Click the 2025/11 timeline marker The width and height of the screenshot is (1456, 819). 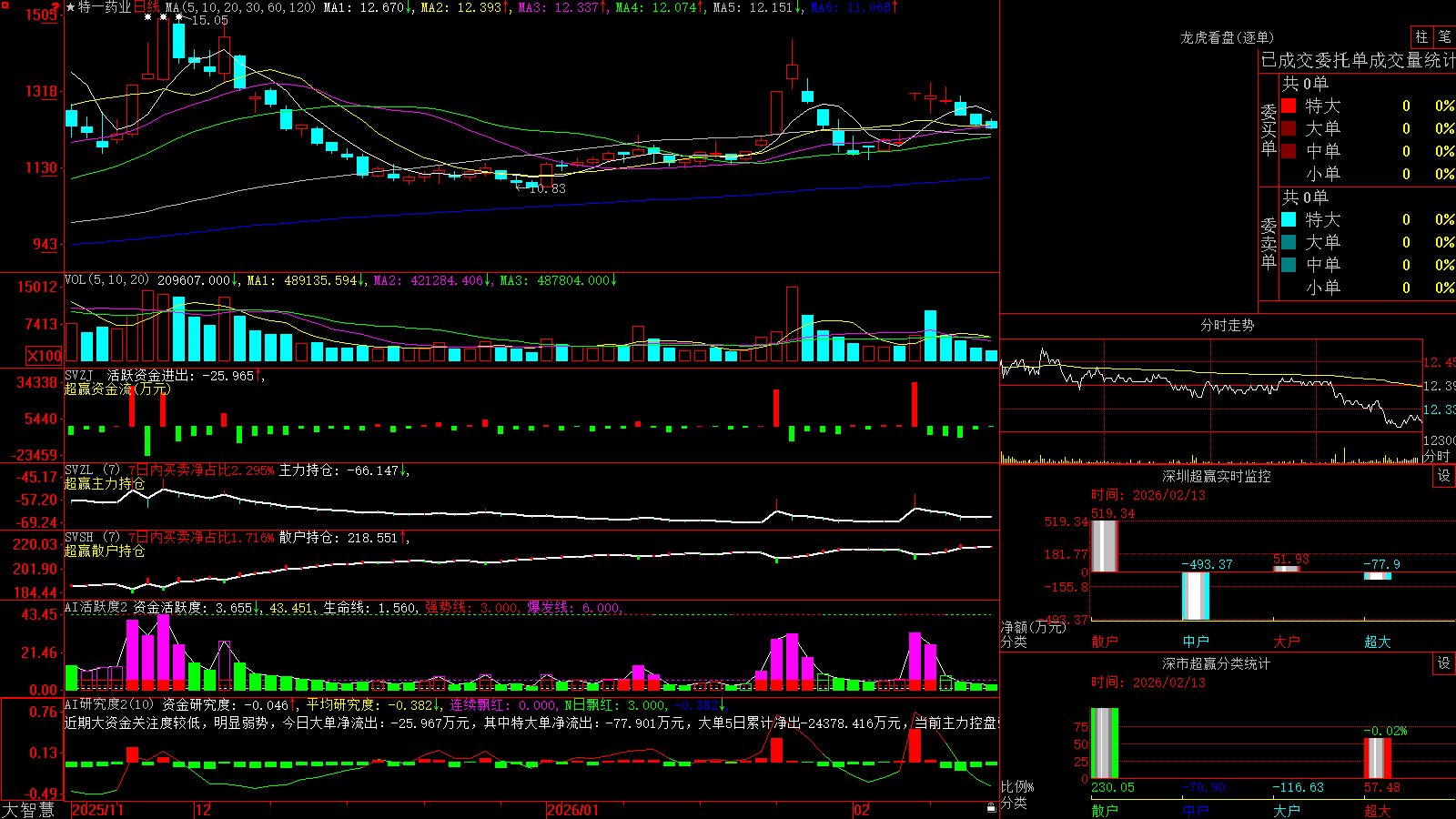(x=97, y=810)
